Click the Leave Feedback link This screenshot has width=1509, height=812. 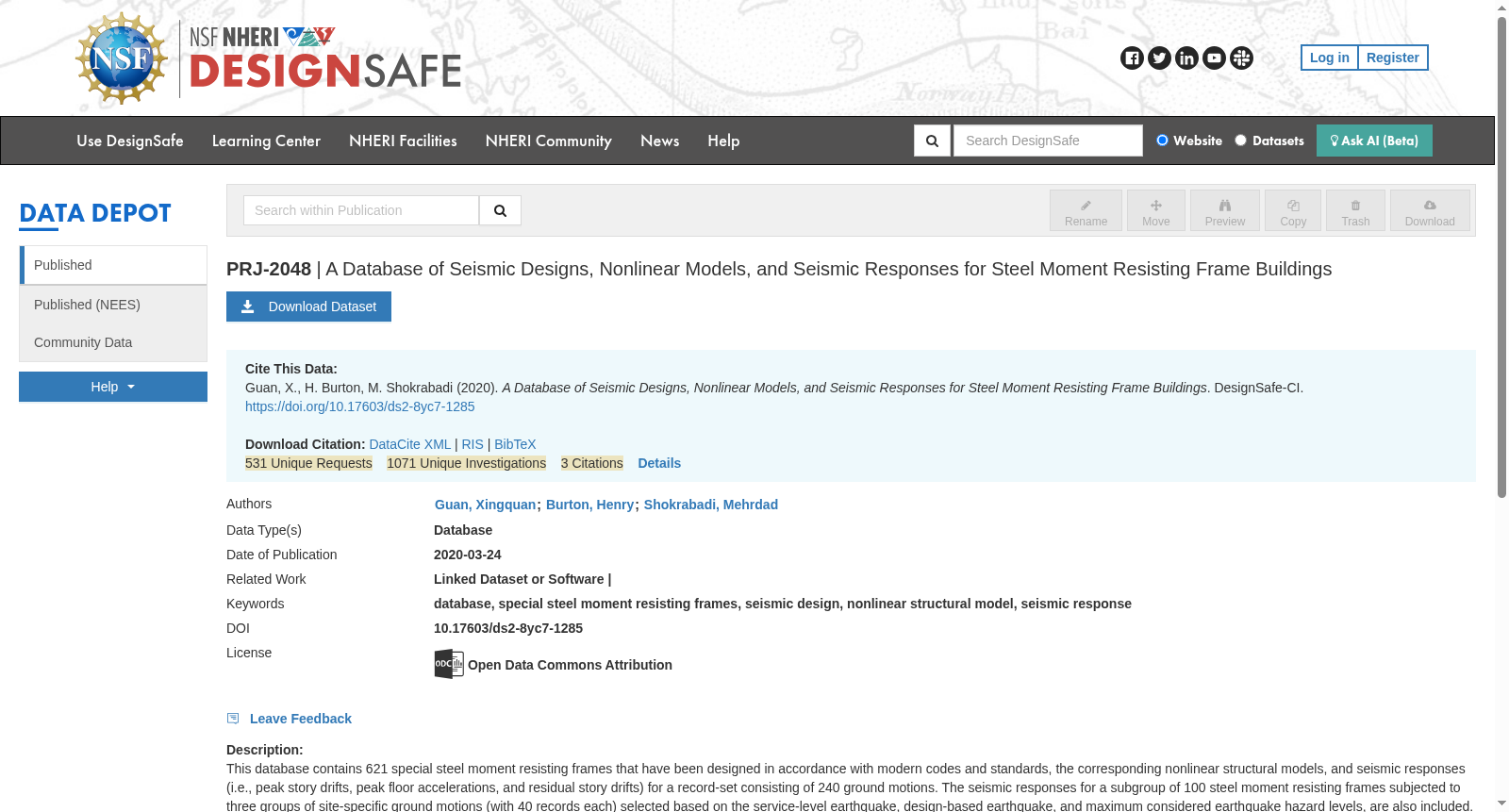300,719
